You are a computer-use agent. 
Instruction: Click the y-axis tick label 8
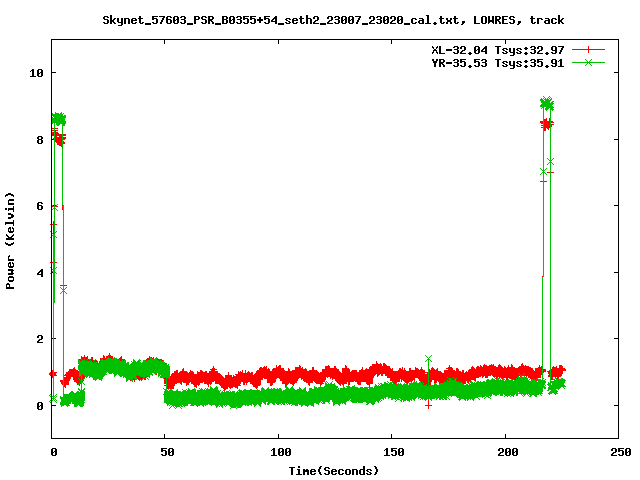(40, 140)
